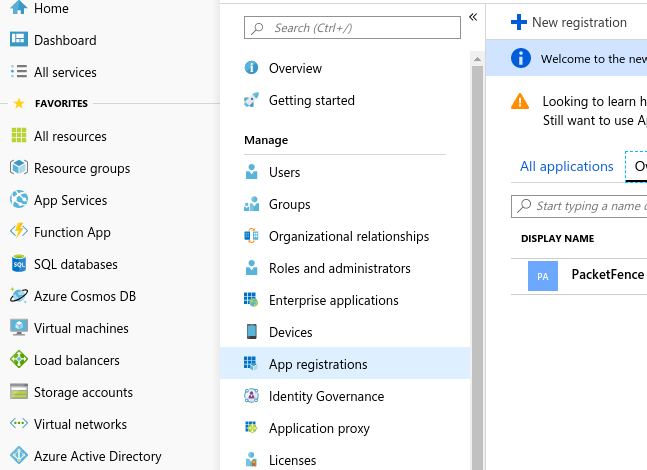Open App registrations menu item

pyautogui.click(x=318, y=364)
